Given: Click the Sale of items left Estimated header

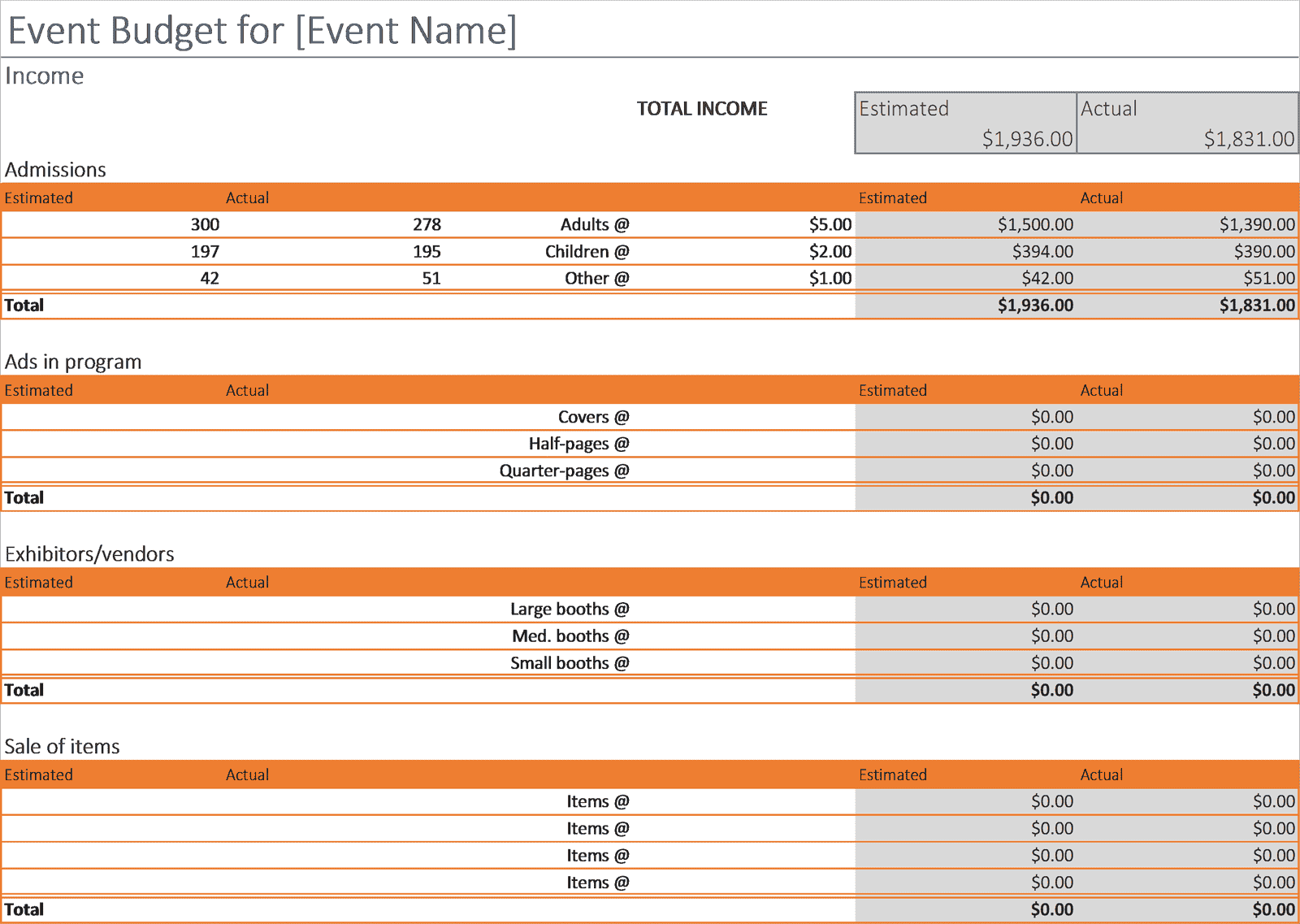Looking at the screenshot, I should pos(39,775).
